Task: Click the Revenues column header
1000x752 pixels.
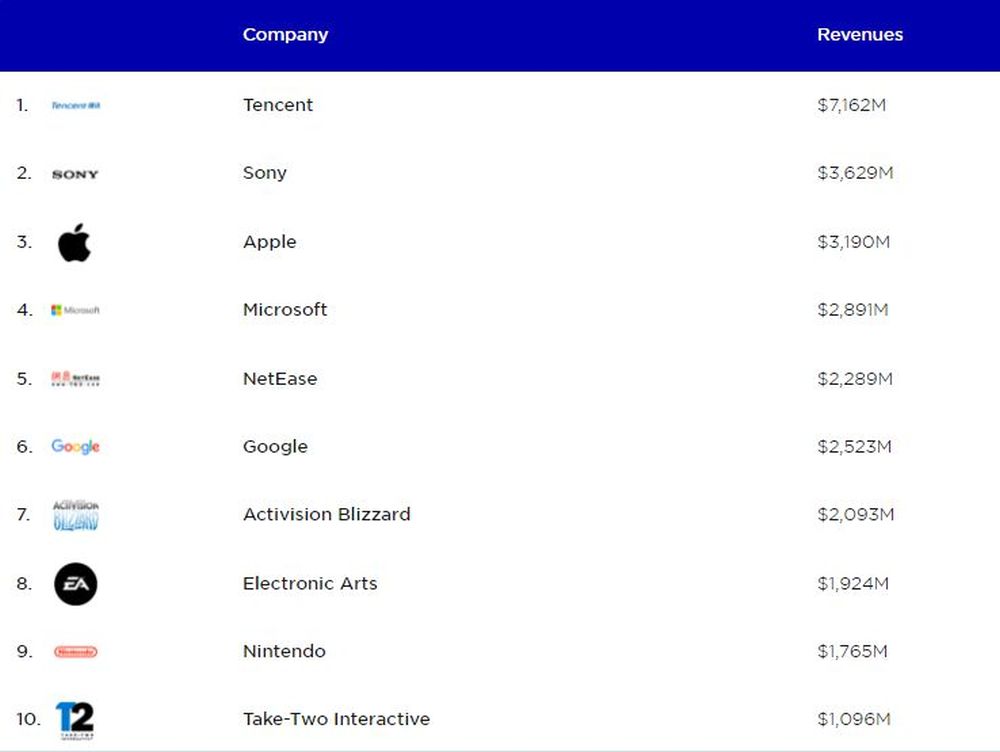Action: point(860,34)
